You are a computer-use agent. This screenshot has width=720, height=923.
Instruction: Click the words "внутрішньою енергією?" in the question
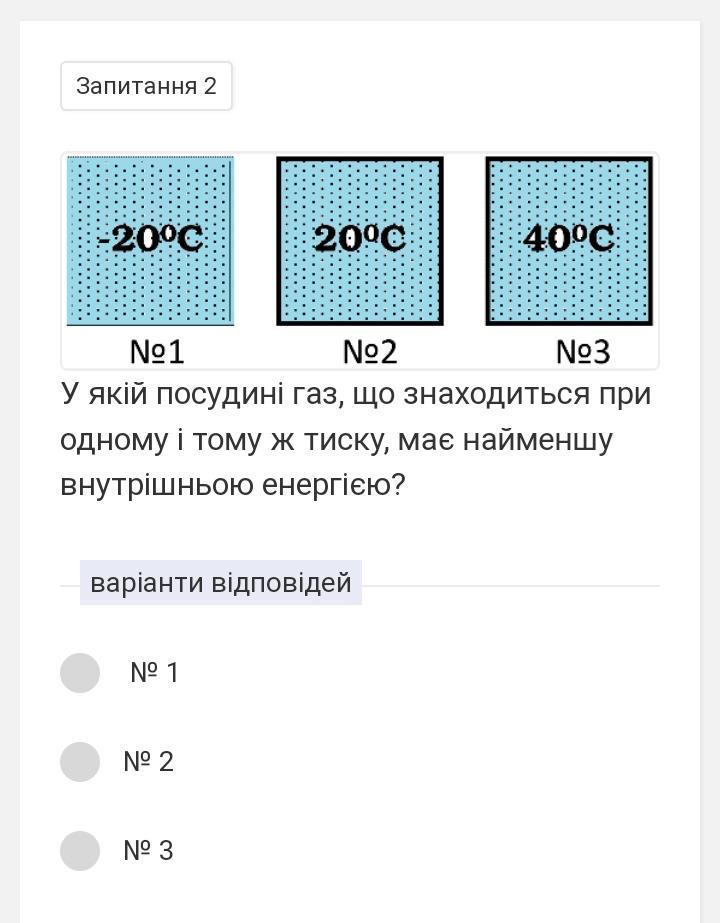coord(233,485)
